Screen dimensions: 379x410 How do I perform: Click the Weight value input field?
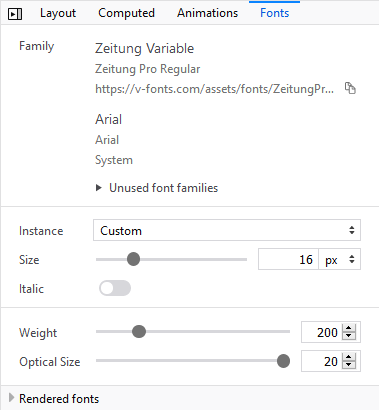pyautogui.click(x=323, y=332)
